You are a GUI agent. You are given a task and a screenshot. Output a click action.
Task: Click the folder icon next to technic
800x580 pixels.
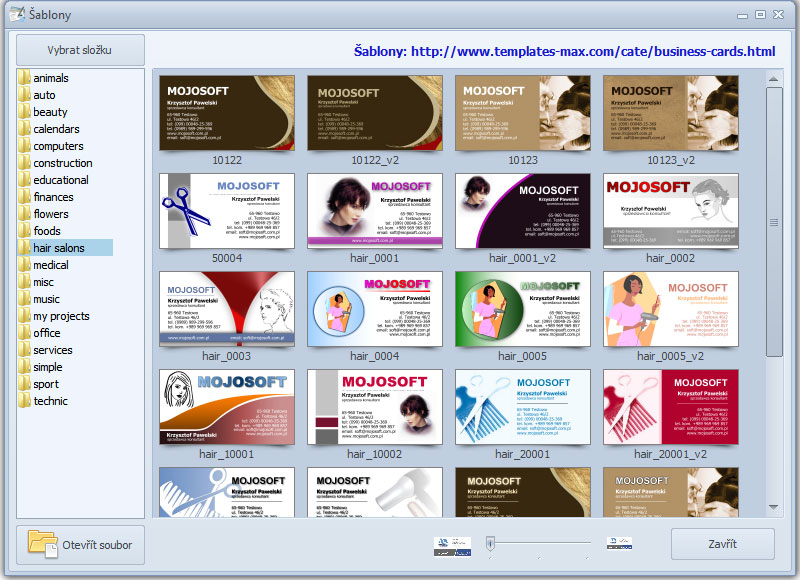click(24, 401)
